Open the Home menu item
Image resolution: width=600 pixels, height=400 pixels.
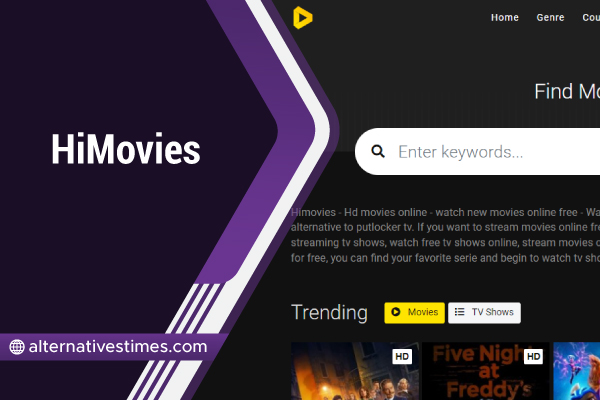505,18
